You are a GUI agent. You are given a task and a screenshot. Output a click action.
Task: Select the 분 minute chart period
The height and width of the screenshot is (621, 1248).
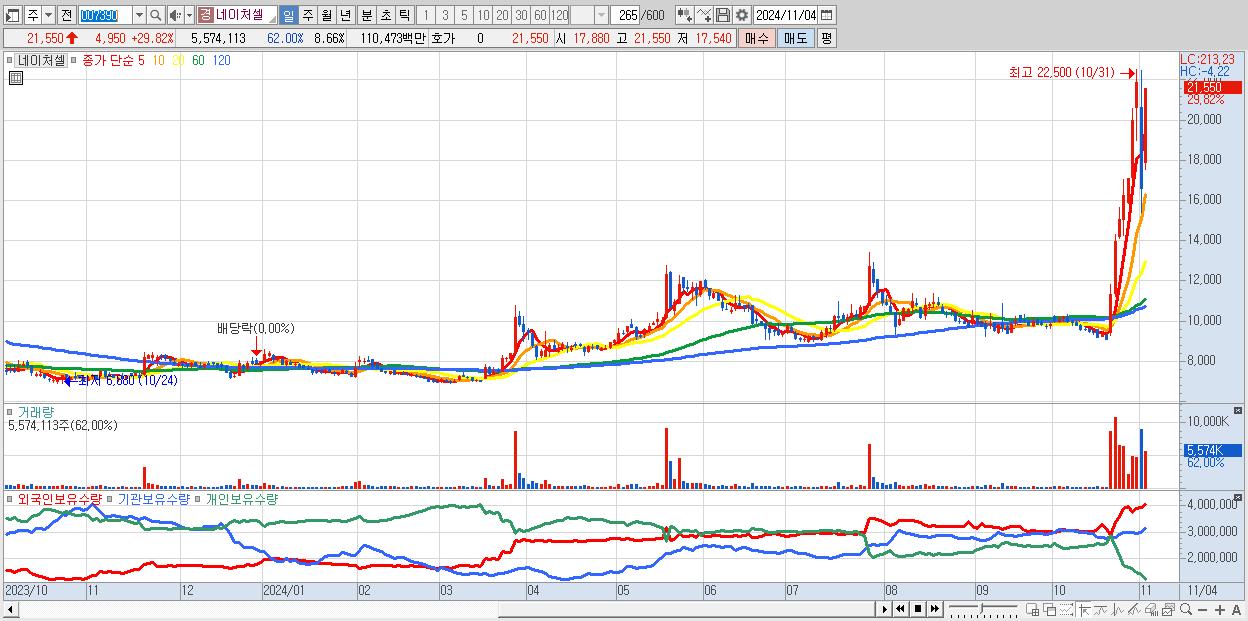pos(366,16)
